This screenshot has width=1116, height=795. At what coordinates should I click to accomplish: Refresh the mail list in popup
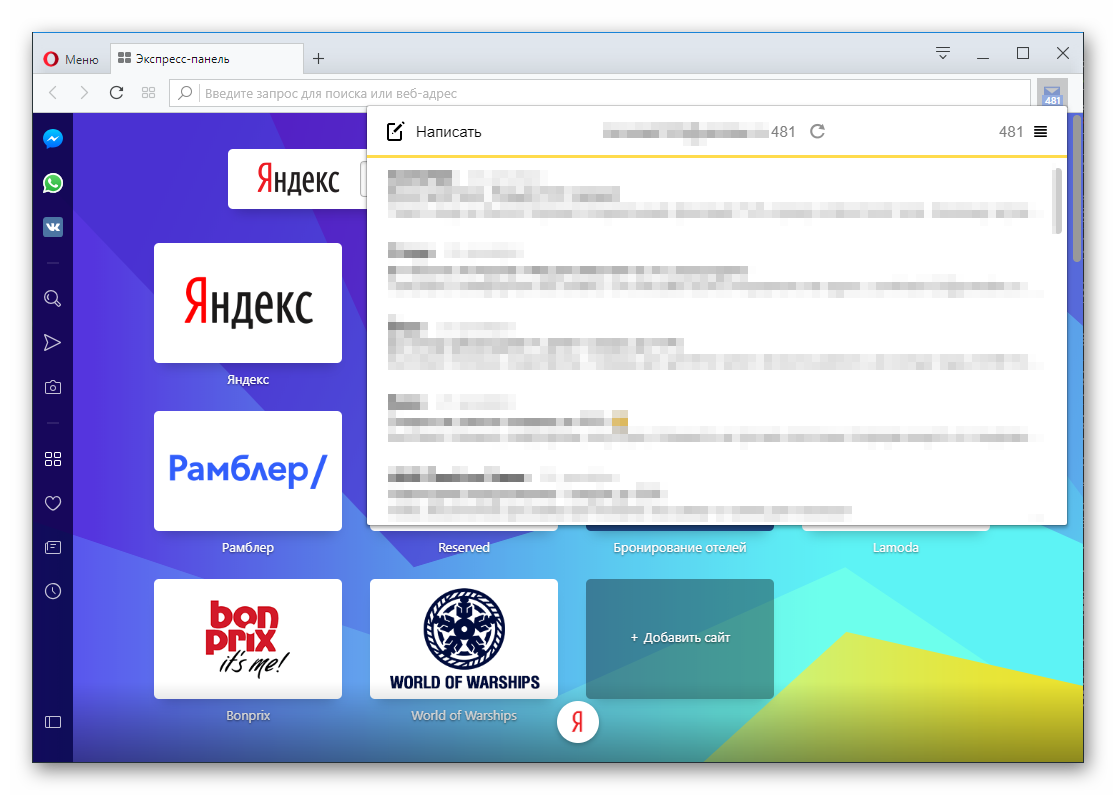tap(817, 131)
